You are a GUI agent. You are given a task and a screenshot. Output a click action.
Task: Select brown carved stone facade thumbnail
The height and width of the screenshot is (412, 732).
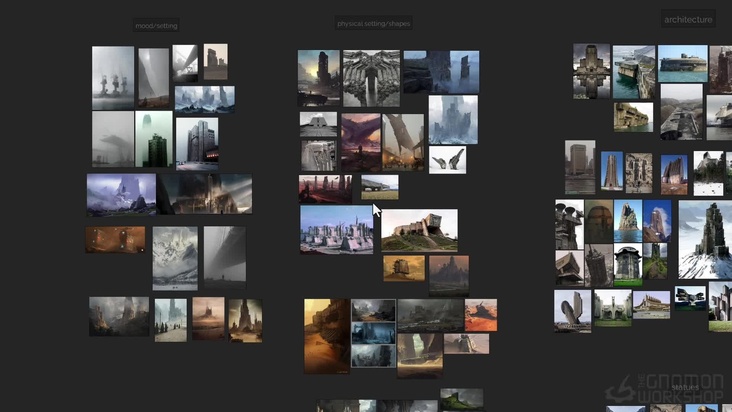click(x=639, y=173)
